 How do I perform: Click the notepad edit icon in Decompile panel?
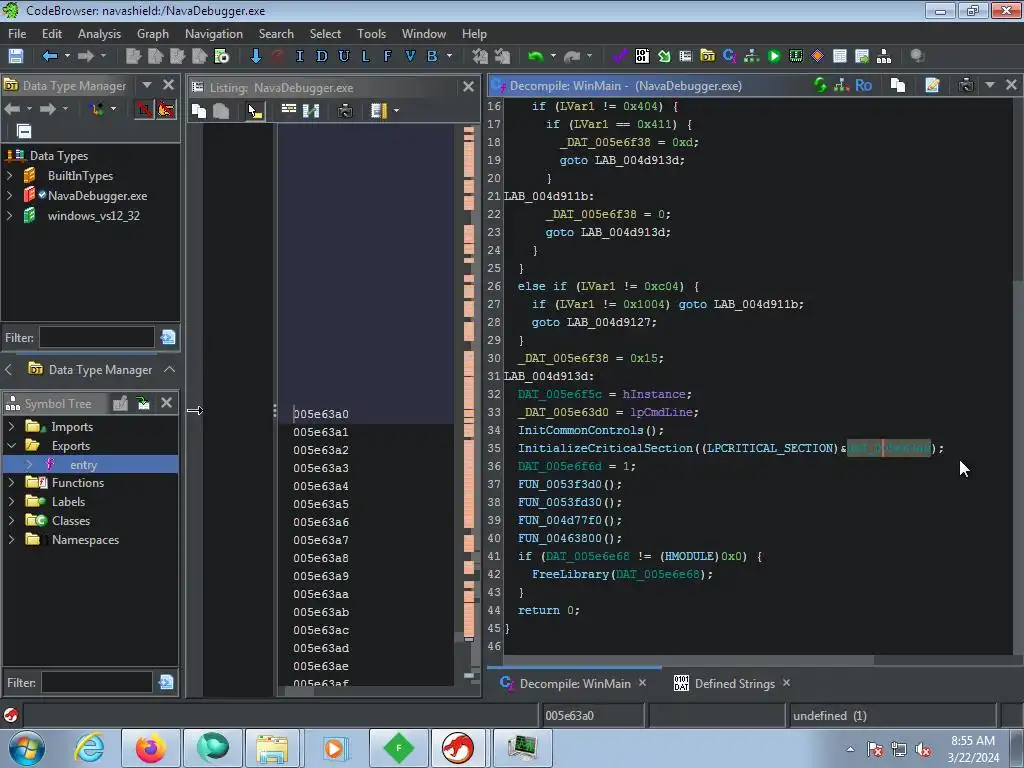click(x=932, y=85)
